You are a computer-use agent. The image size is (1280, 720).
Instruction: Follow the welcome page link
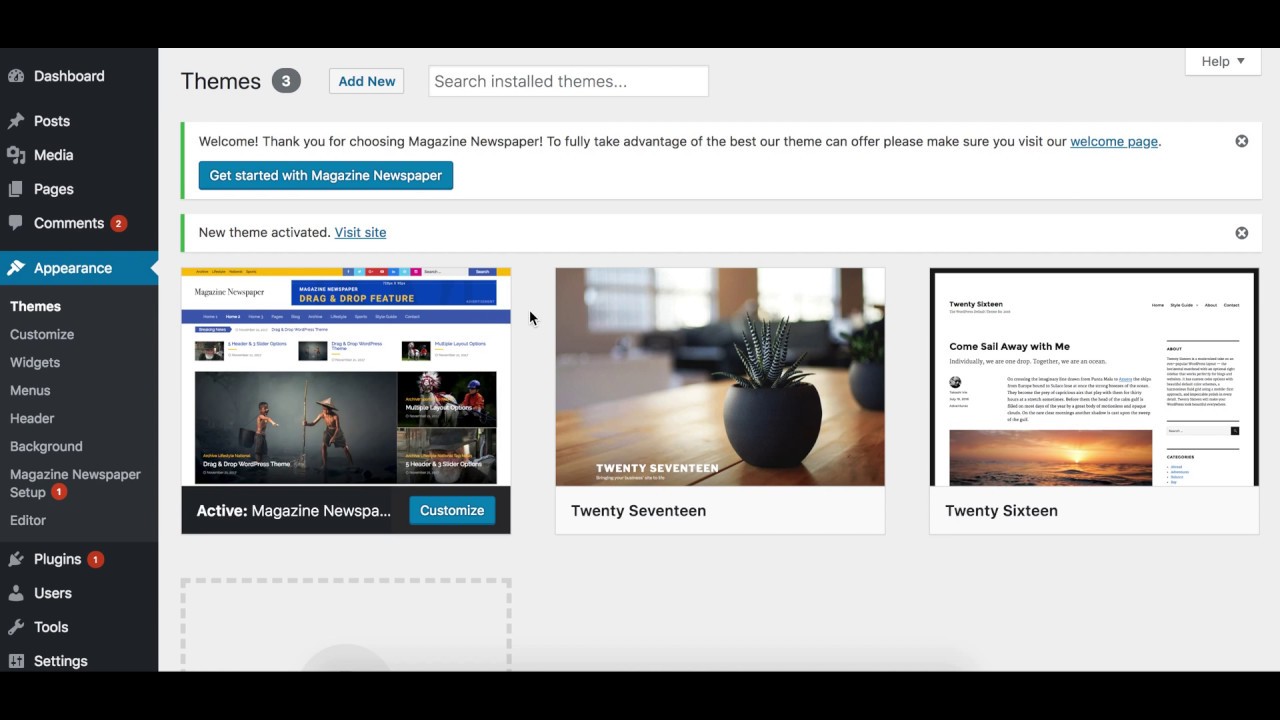[1114, 141]
